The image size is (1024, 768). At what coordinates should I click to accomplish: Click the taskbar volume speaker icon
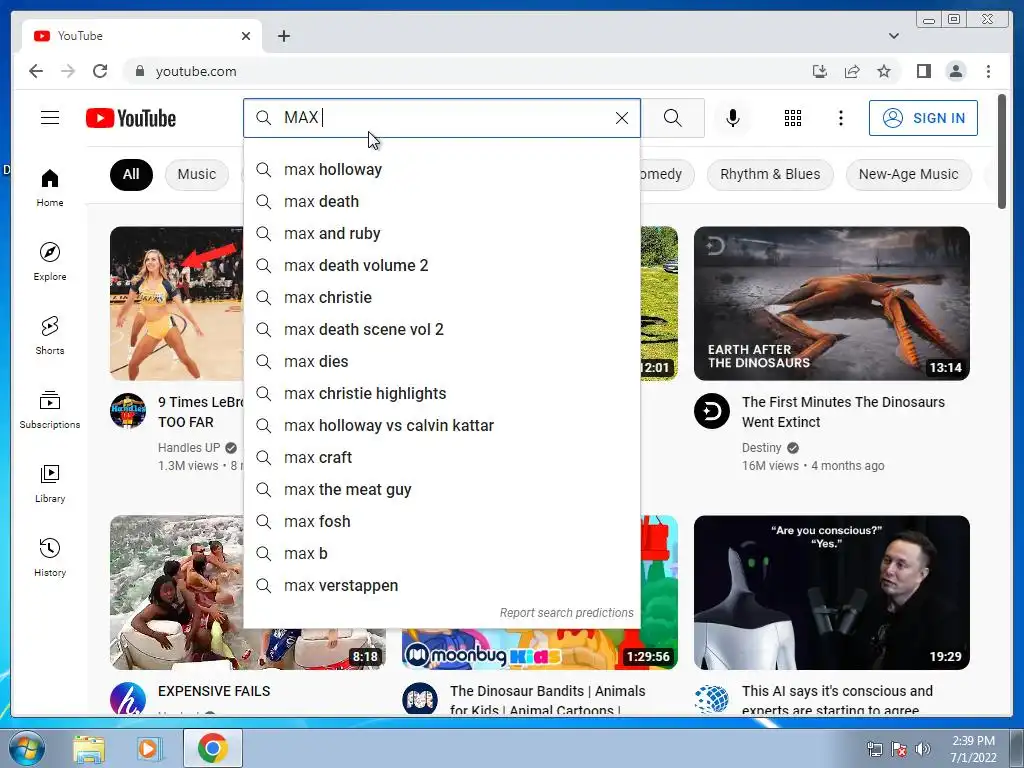tap(923, 749)
